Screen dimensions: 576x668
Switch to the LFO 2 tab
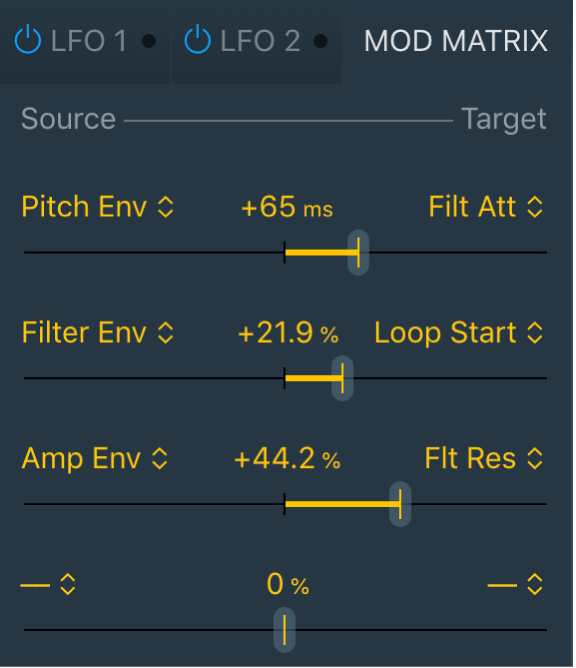(260, 41)
